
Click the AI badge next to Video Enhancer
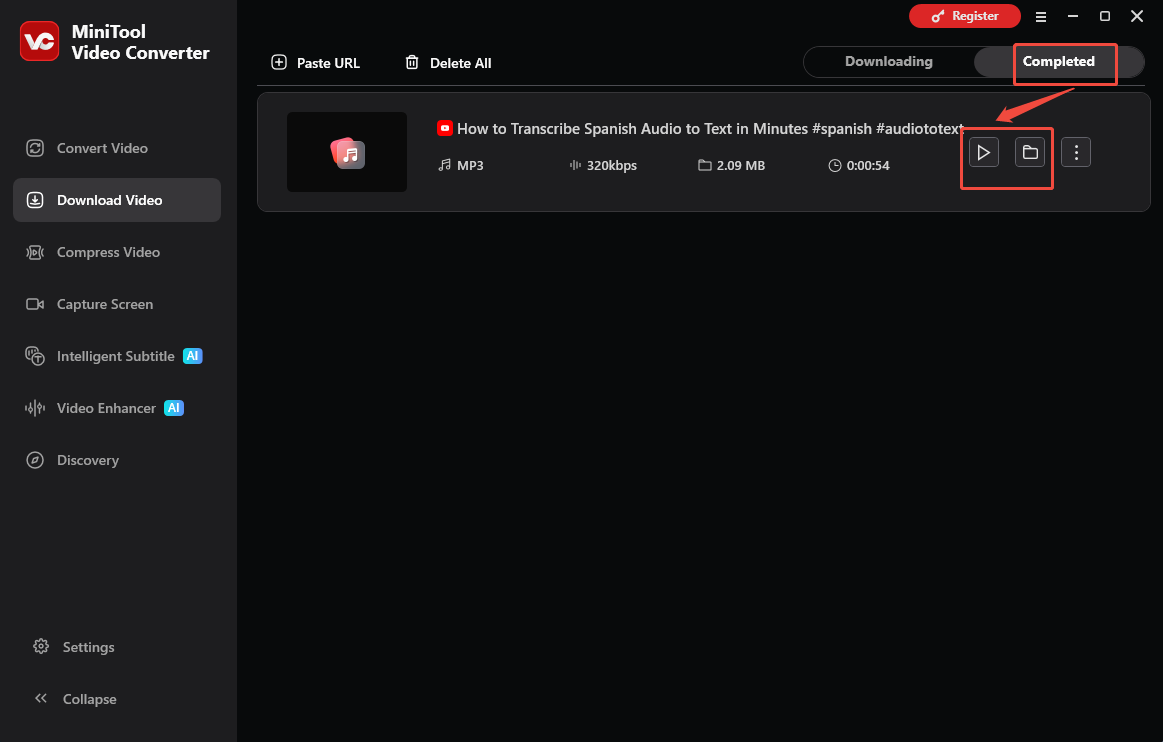pos(174,408)
